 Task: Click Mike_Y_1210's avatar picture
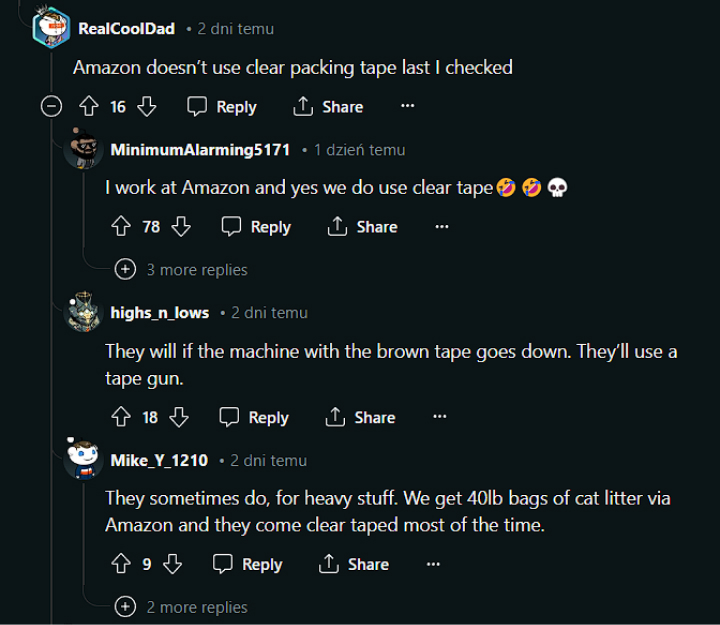(x=83, y=461)
